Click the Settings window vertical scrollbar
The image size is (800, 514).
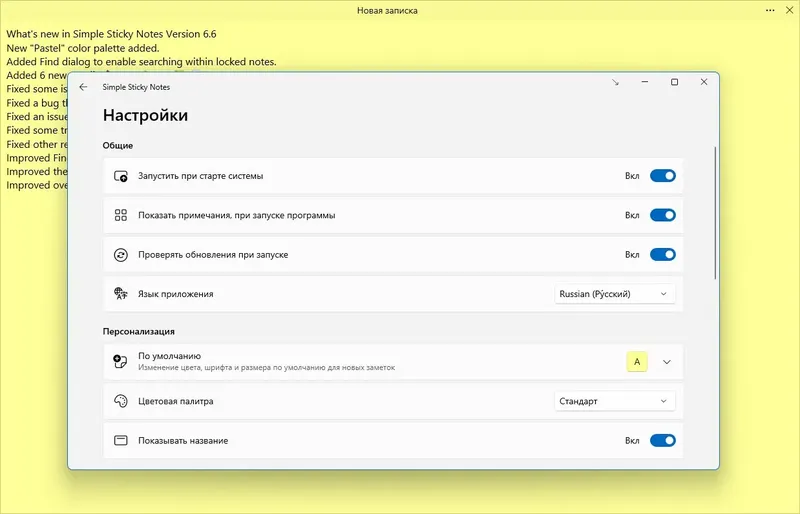coord(715,213)
